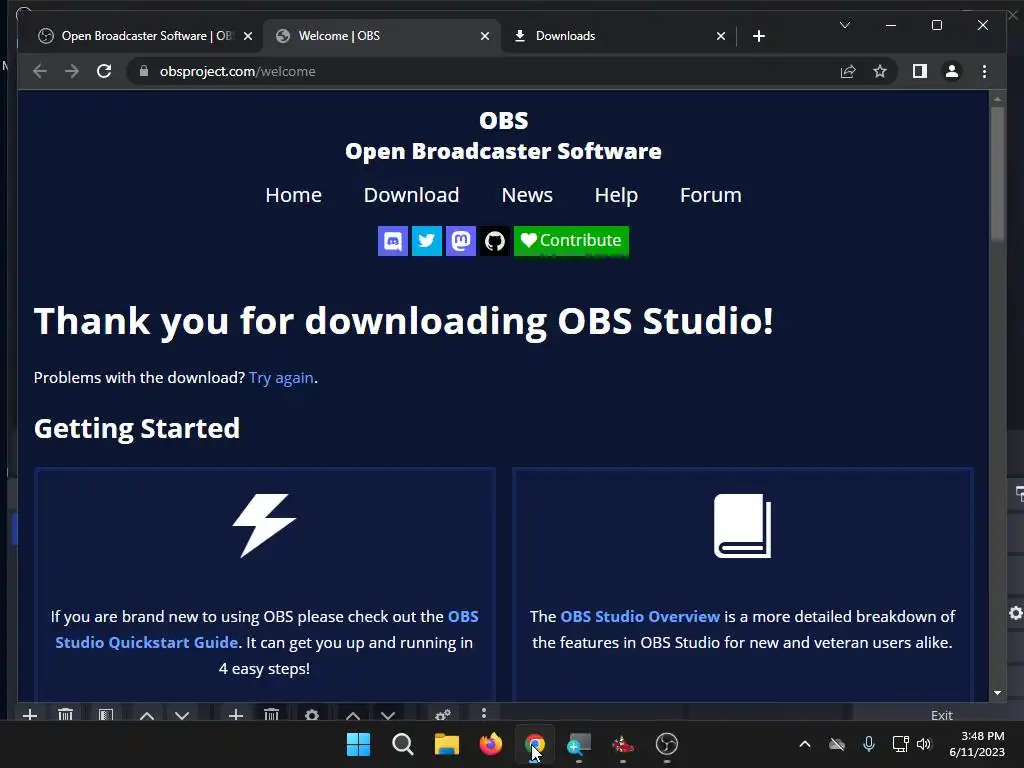
Task: Open the OBS Studio taskbar icon
Action: point(667,744)
